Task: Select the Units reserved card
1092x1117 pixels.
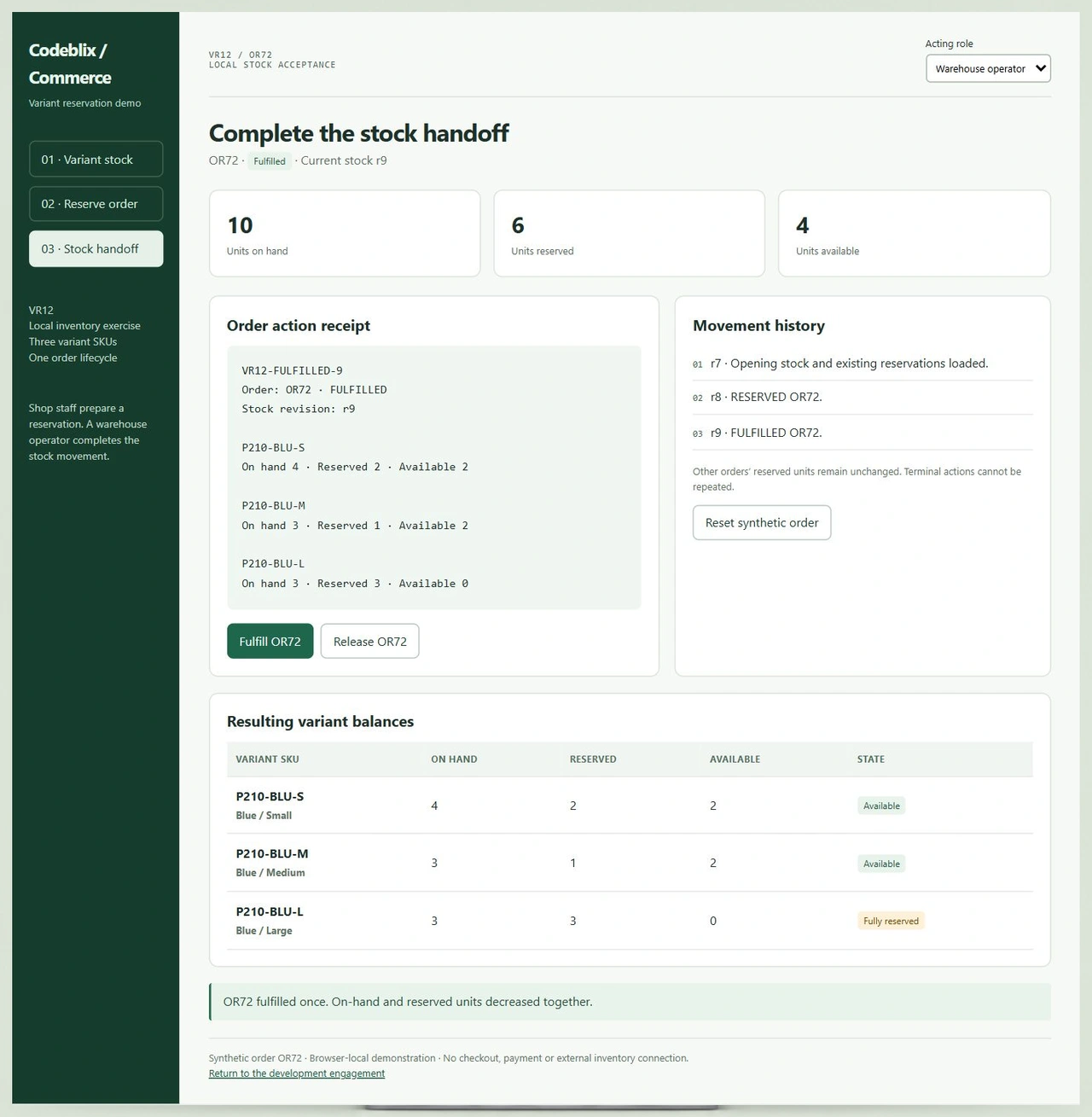Action: click(x=630, y=233)
